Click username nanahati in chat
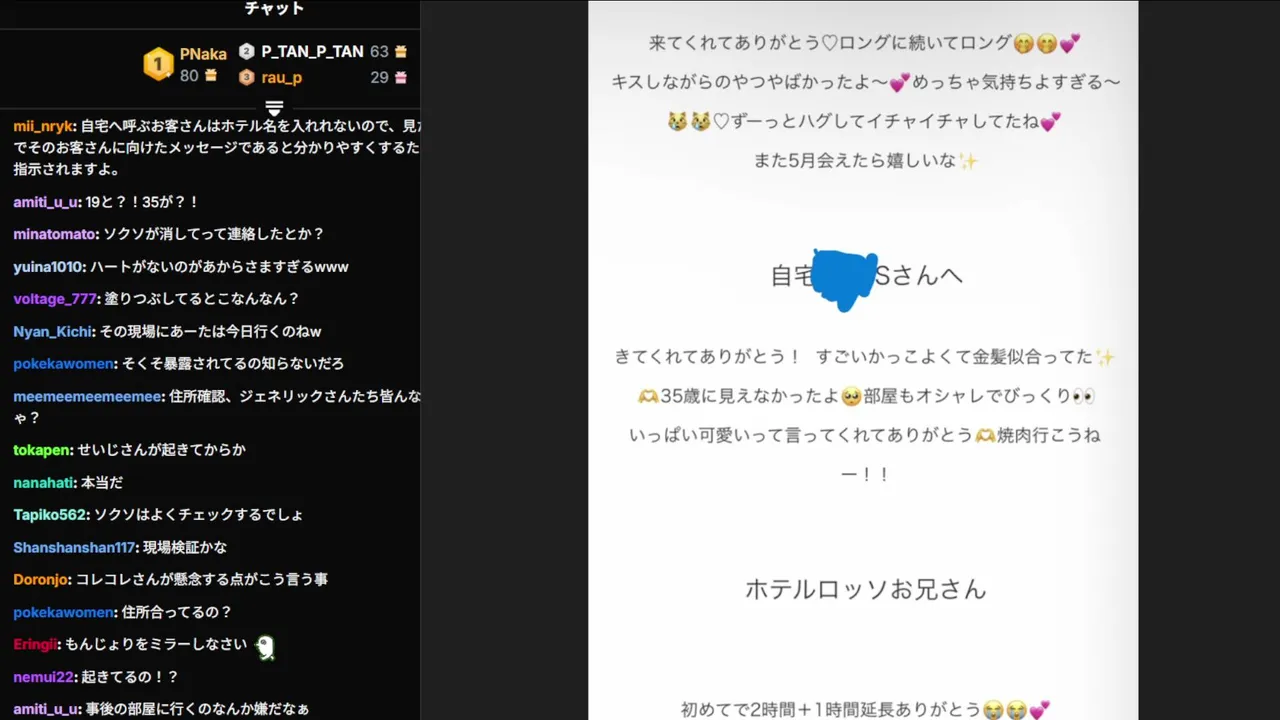 pyautogui.click(x=44, y=483)
